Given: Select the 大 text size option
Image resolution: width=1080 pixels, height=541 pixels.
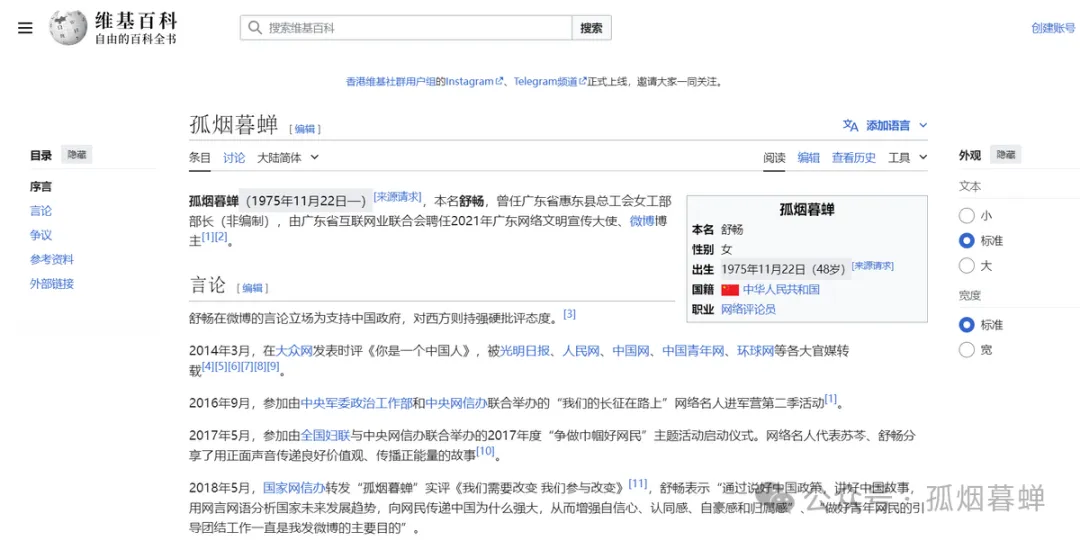Looking at the screenshot, I should (x=966, y=265).
